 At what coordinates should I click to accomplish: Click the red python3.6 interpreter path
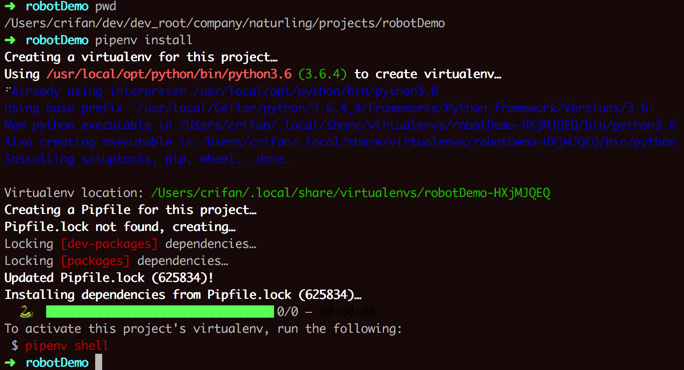point(169,74)
